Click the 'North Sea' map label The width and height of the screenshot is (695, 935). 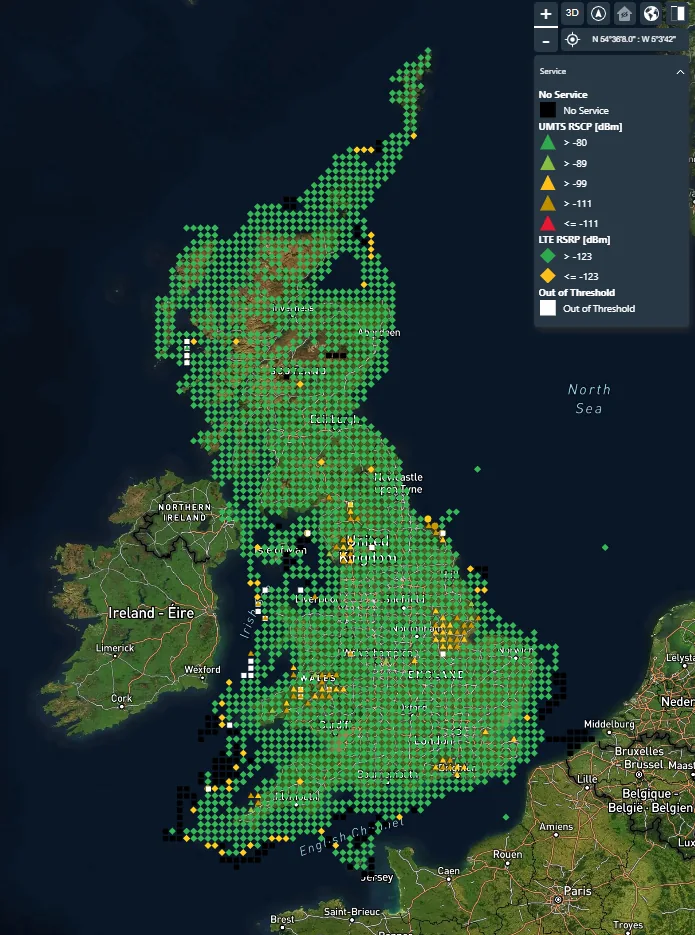589,399
